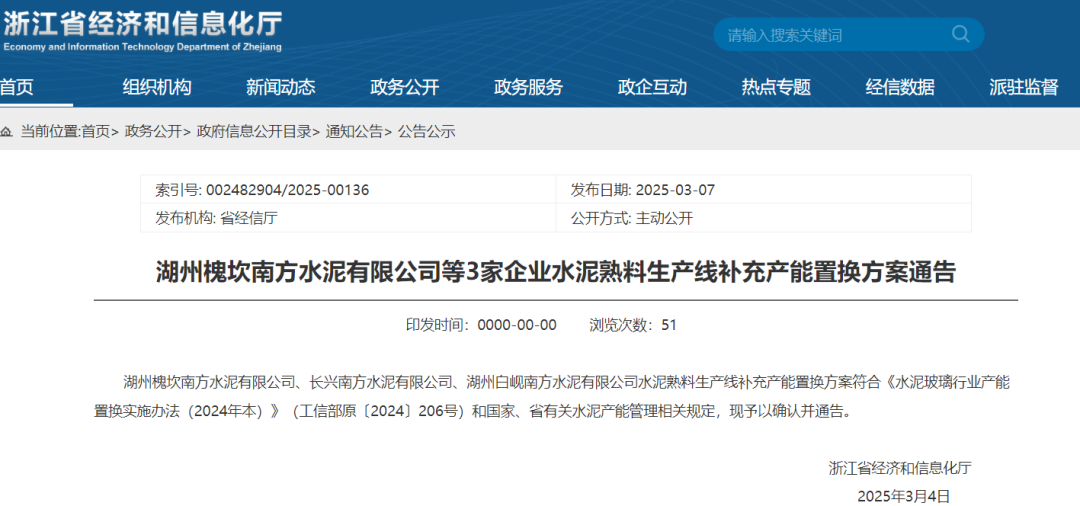Click the 公告公示 breadcrumb link
1080x506 pixels.
pos(427,131)
